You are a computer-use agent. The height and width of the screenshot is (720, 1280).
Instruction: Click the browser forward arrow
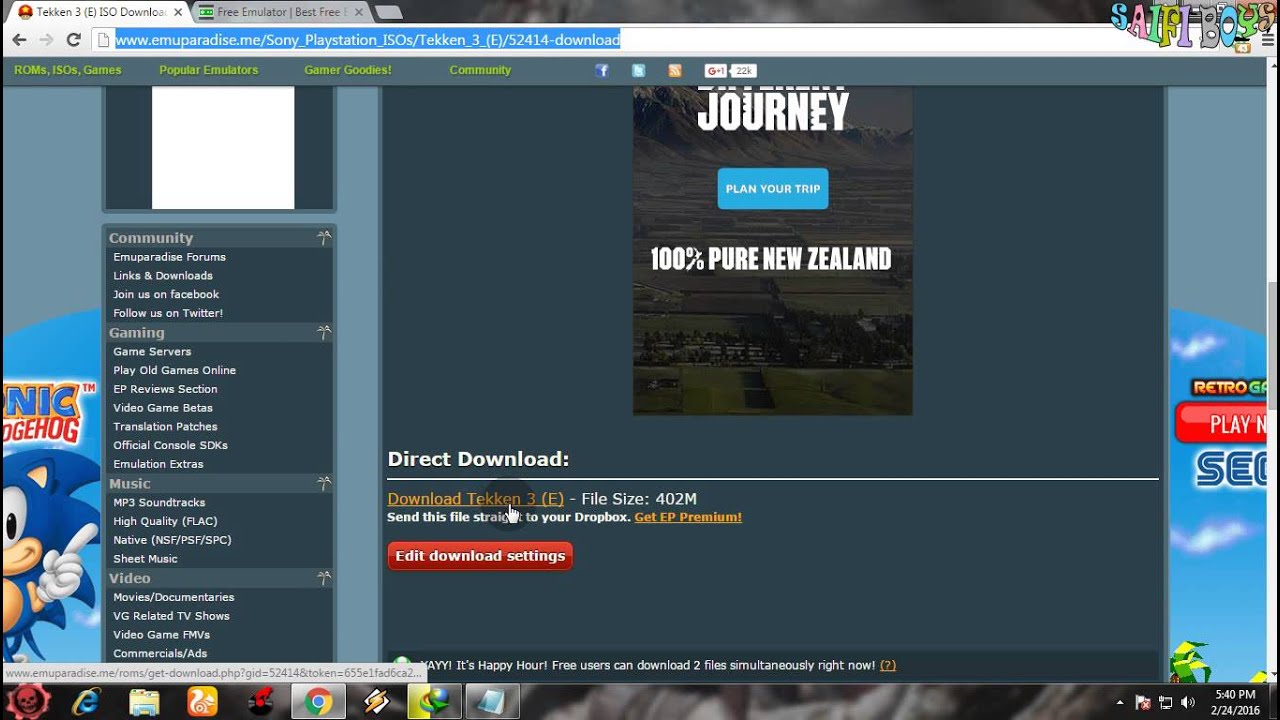click(46, 40)
